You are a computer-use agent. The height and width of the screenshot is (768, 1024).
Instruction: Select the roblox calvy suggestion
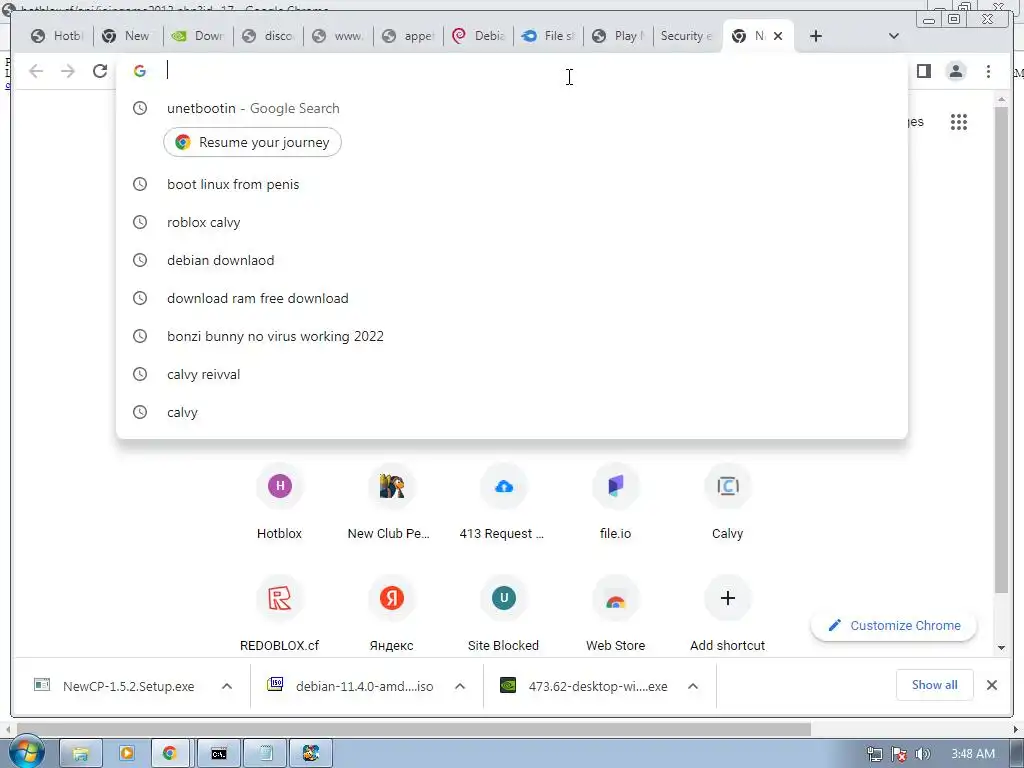(x=511, y=222)
